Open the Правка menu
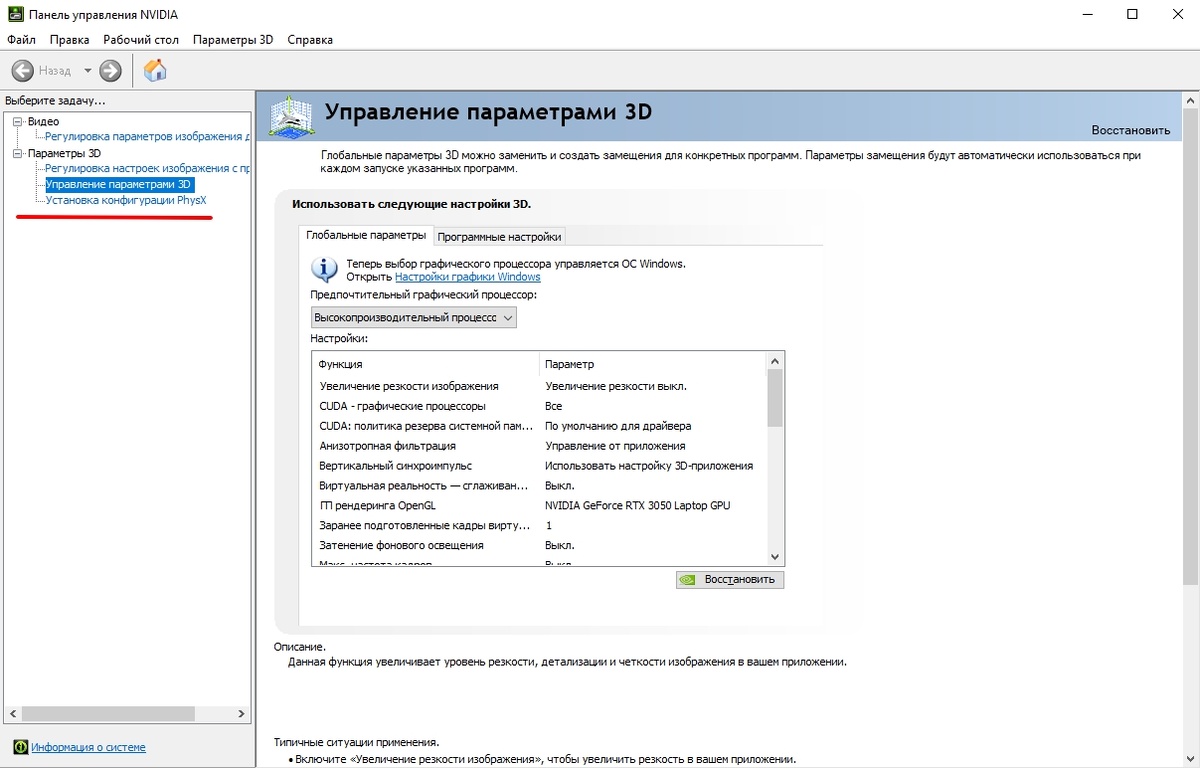The height and width of the screenshot is (768, 1200). click(x=69, y=40)
